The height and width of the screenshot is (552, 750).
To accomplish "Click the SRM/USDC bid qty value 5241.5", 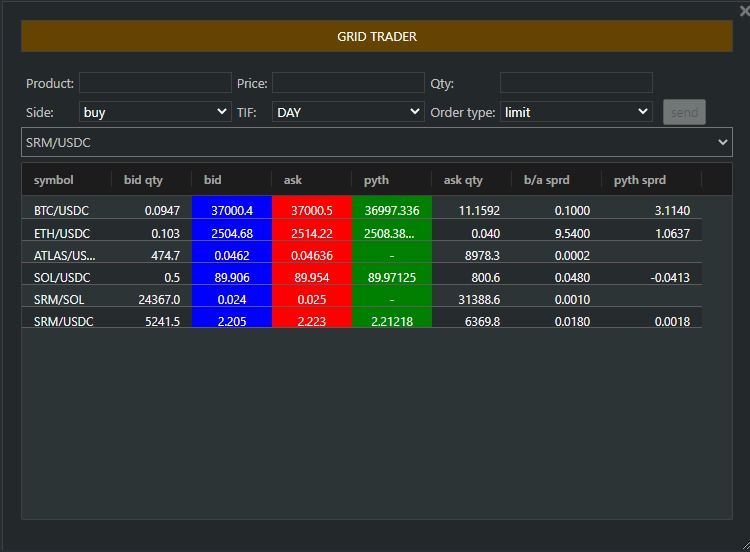I will pos(163,321).
